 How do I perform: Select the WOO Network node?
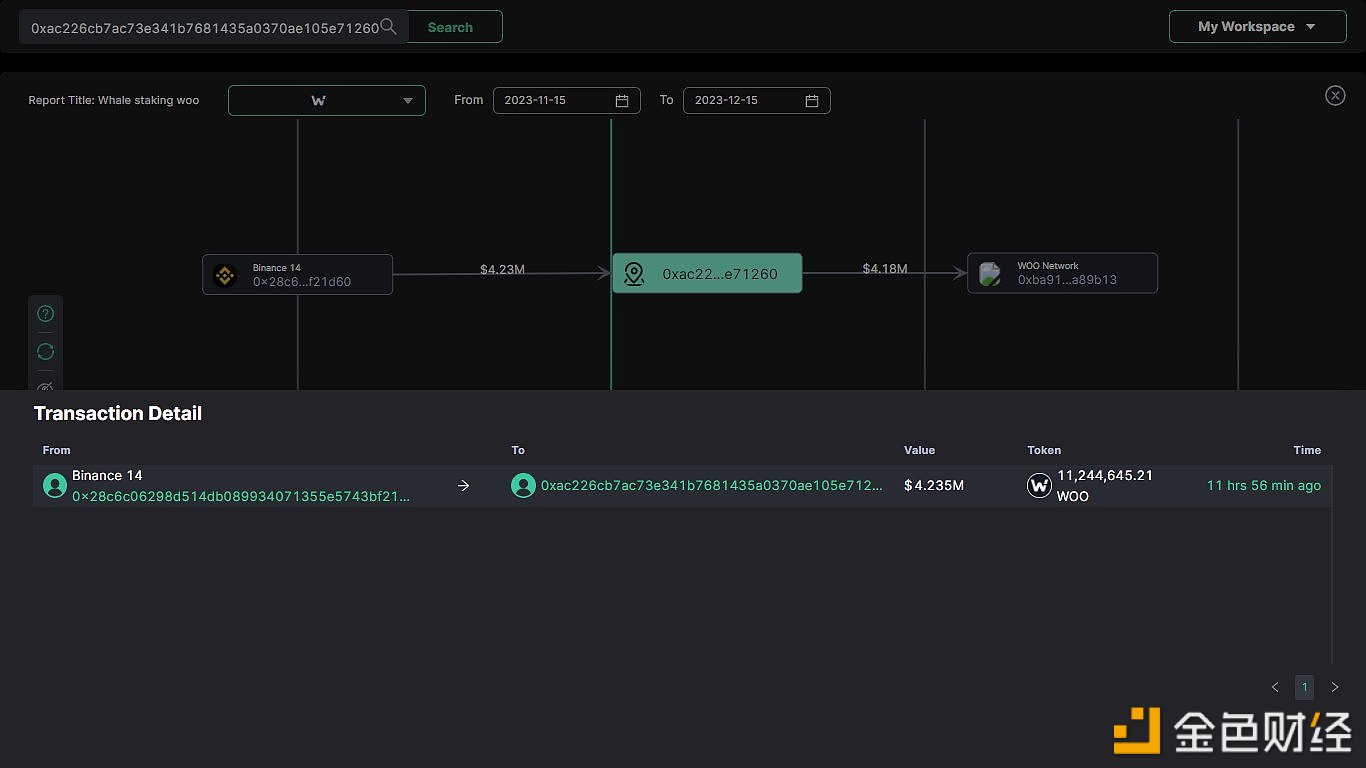[x=1062, y=273]
